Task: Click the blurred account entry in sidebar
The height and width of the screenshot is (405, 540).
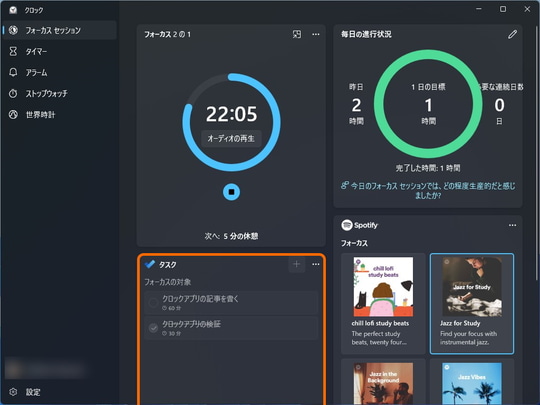Action: click(x=45, y=369)
